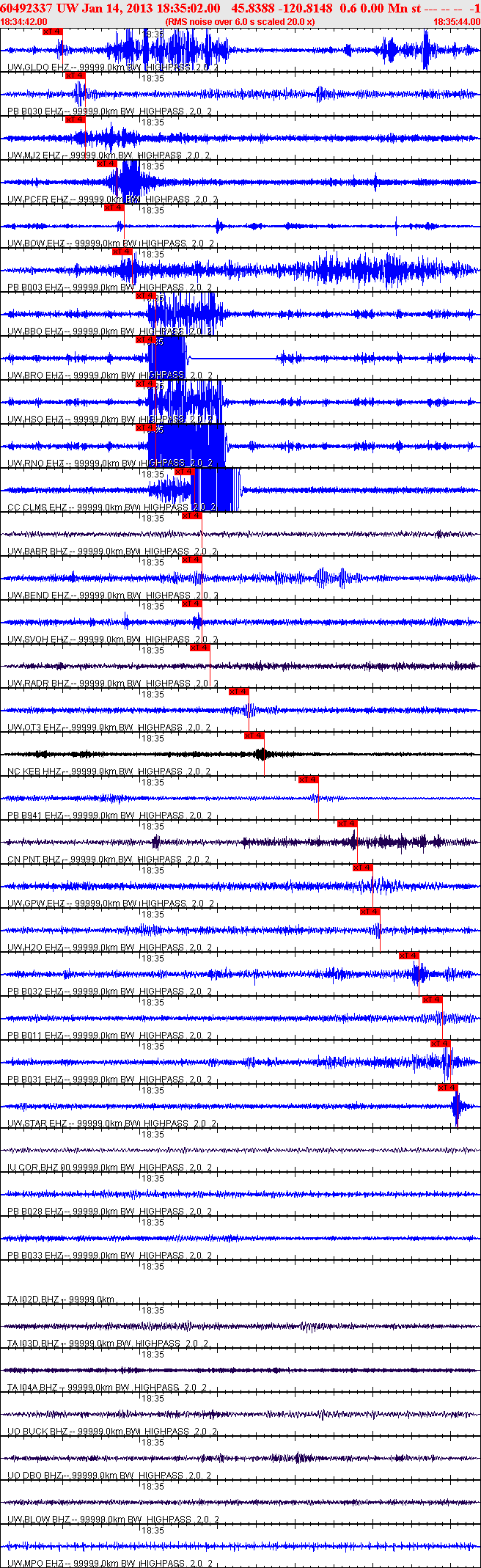Click the start time 18:34:42.00 label
This screenshot has width=481, height=1568.
point(24,22)
